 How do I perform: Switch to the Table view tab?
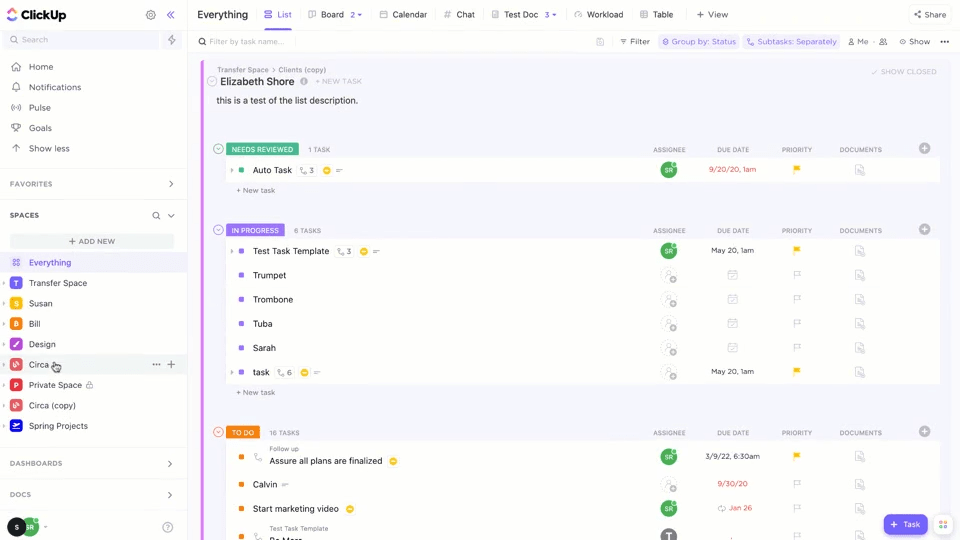click(656, 15)
